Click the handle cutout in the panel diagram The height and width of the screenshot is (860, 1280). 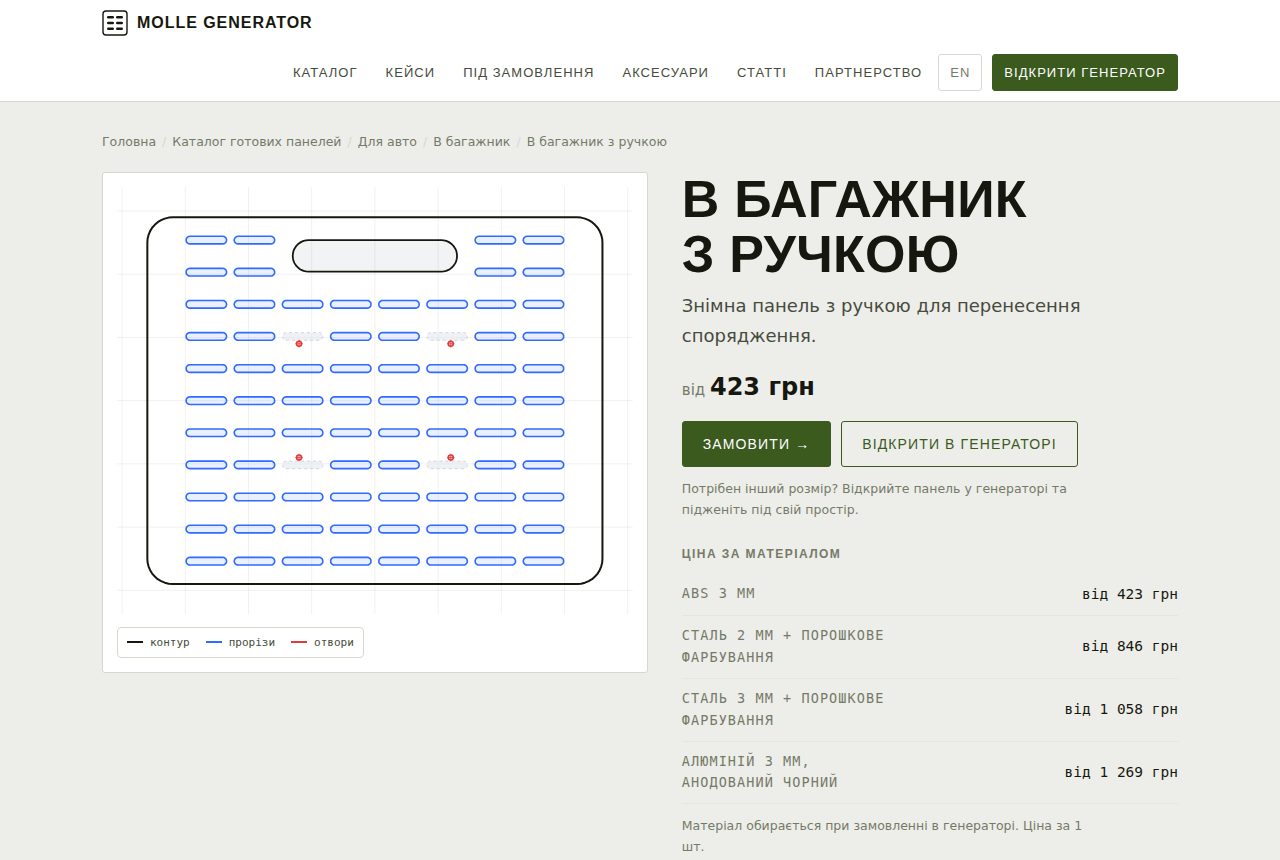[x=375, y=256]
